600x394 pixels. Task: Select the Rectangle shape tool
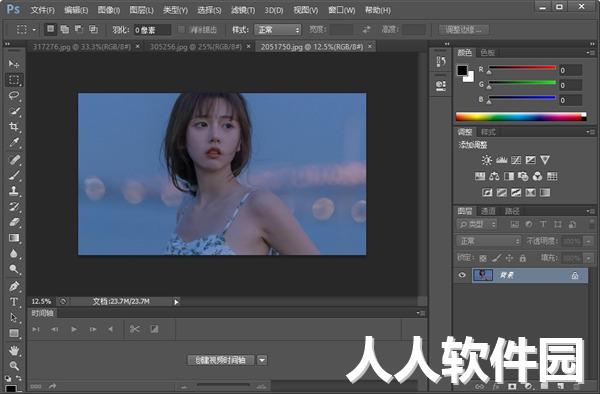click(14, 333)
